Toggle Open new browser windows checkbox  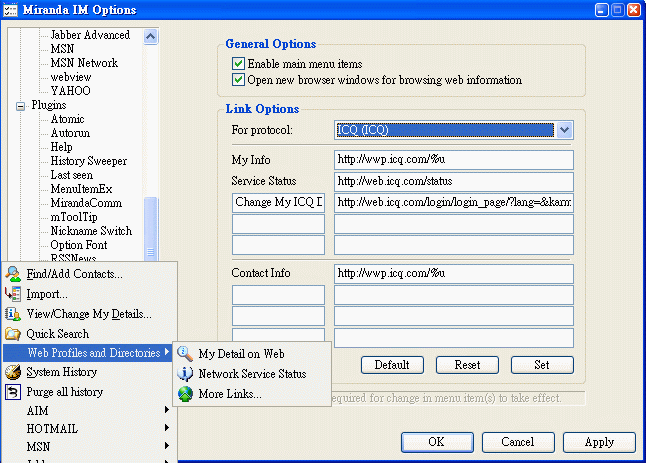(x=238, y=80)
